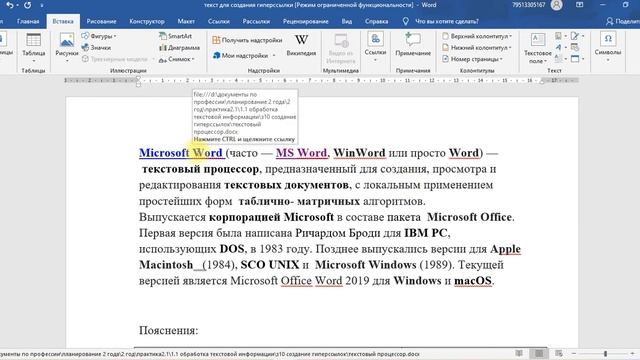The width and height of the screenshot is (640, 360).
Task: Click the Undo arrow in the title bar
Action: tap(10, 5)
